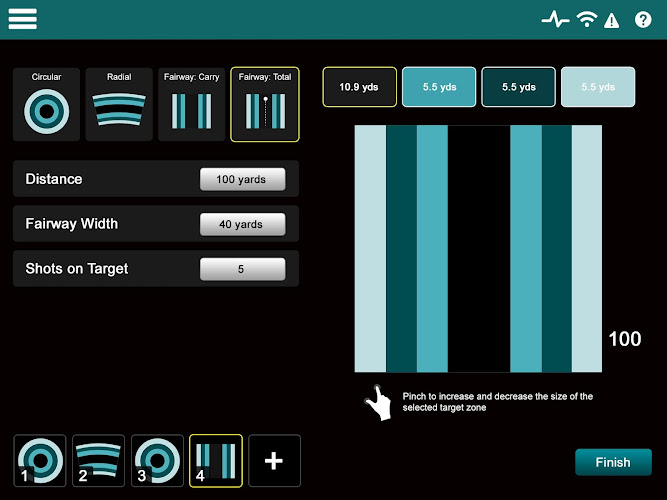Image resolution: width=667 pixels, height=500 pixels.
Task: Select the Circular target type
Action: pyautogui.click(x=46, y=104)
